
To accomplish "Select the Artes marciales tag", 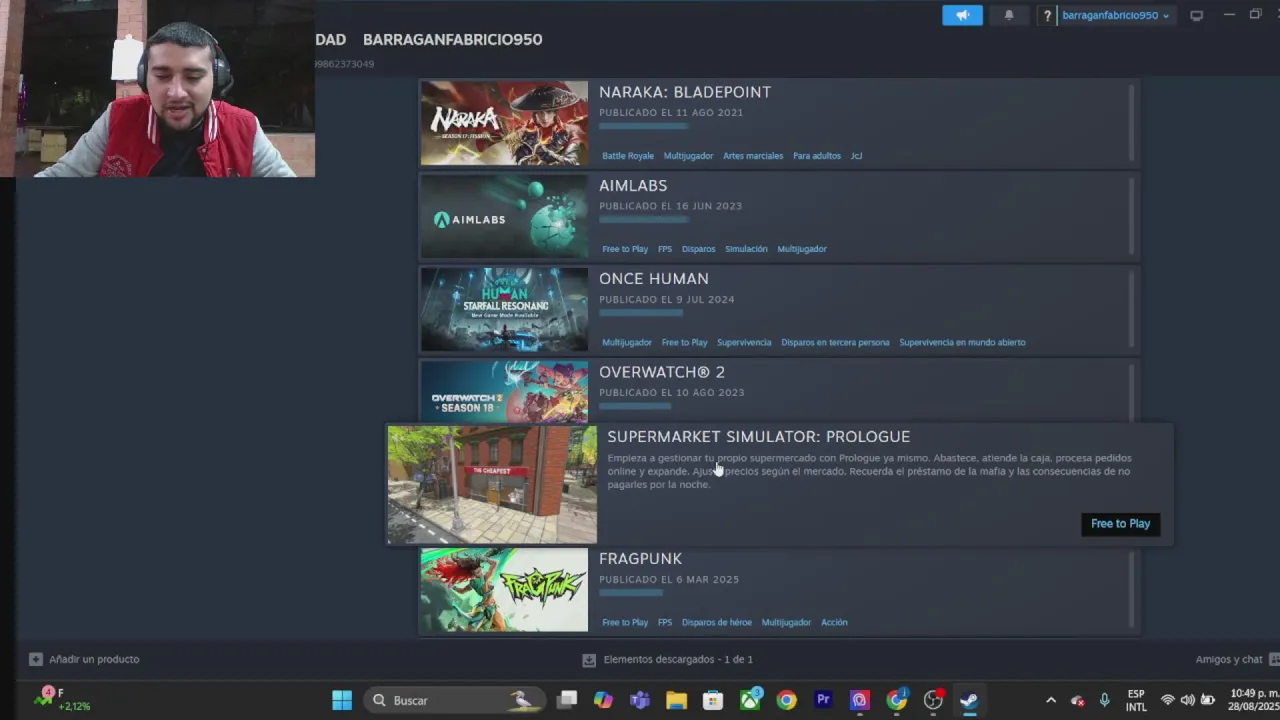I will point(753,156).
